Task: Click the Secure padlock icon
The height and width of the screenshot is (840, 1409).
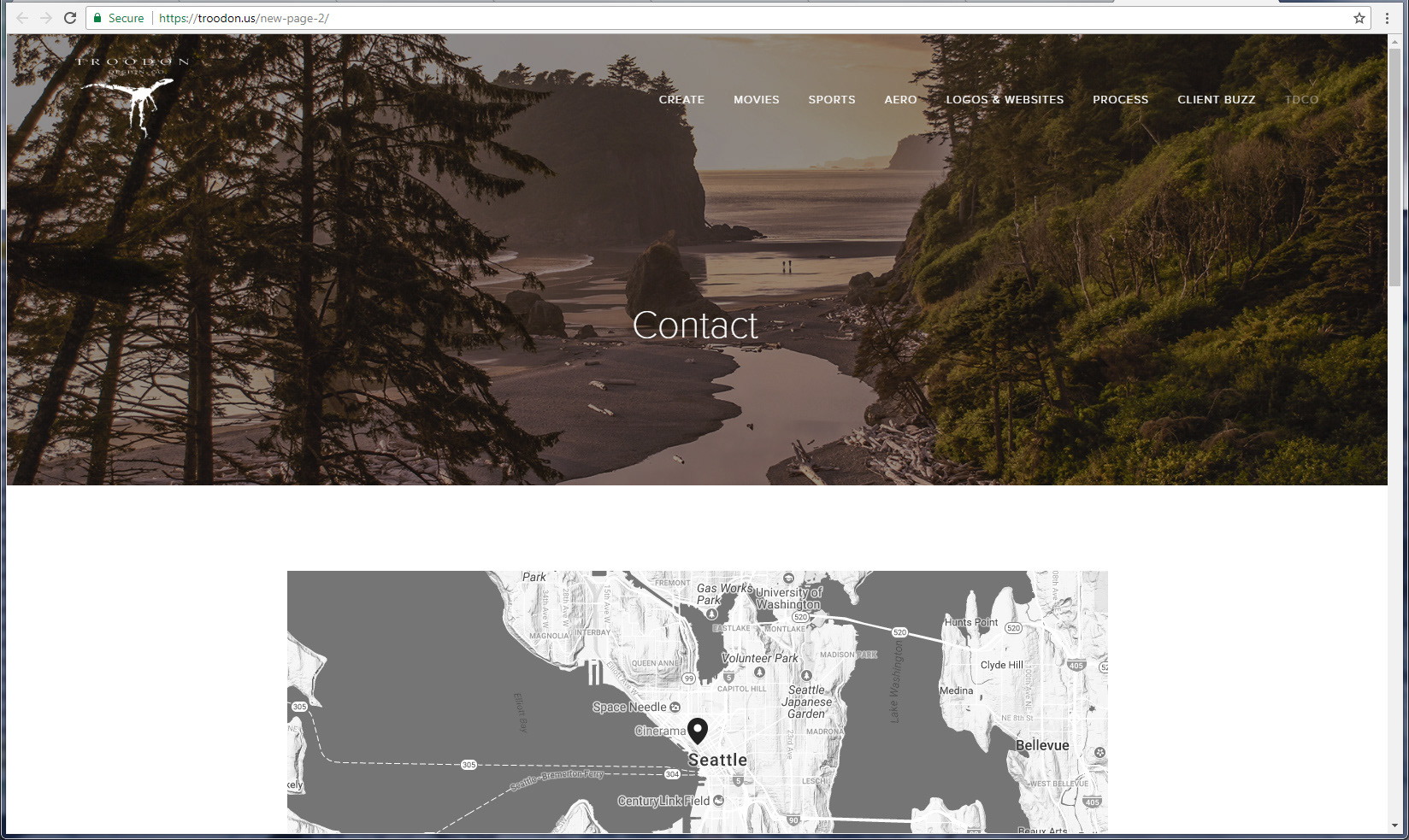Action: (97, 18)
